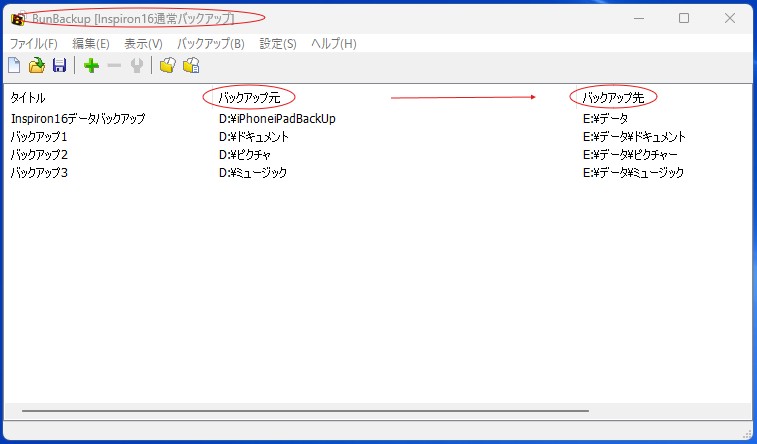Click the grey wrench settings icon

(x=136, y=66)
